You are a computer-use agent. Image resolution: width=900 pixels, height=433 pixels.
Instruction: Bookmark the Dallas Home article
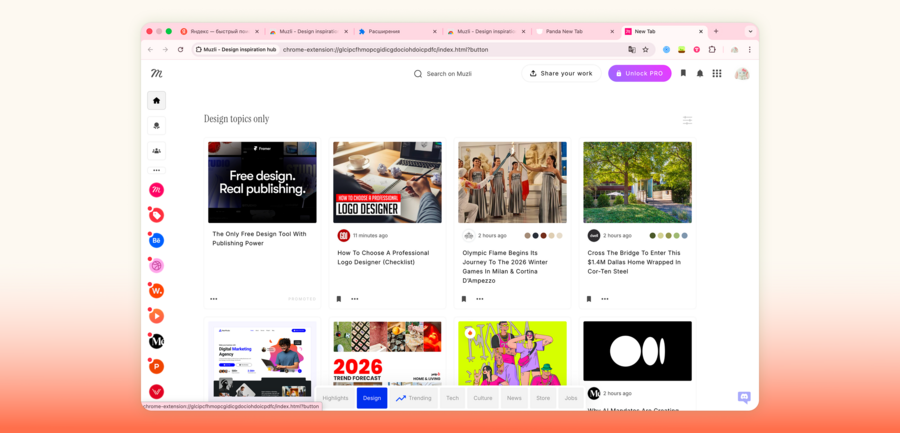click(x=589, y=298)
